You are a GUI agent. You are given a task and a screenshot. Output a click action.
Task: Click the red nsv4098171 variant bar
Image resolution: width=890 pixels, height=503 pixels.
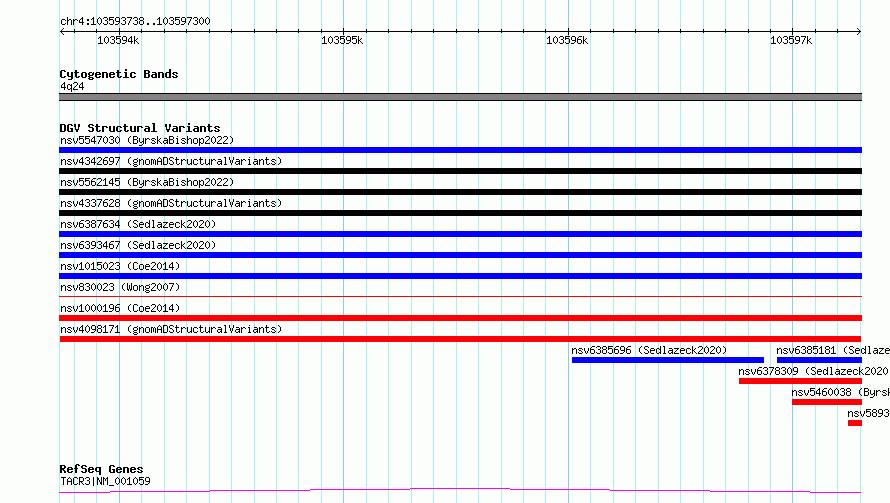[460, 339]
